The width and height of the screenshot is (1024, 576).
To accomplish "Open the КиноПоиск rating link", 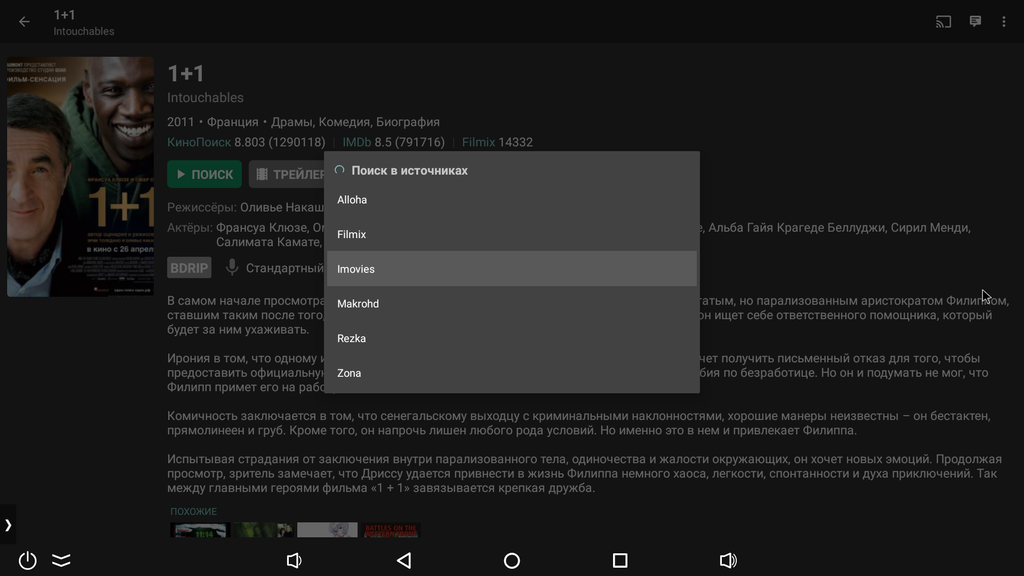I will click(199, 142).
